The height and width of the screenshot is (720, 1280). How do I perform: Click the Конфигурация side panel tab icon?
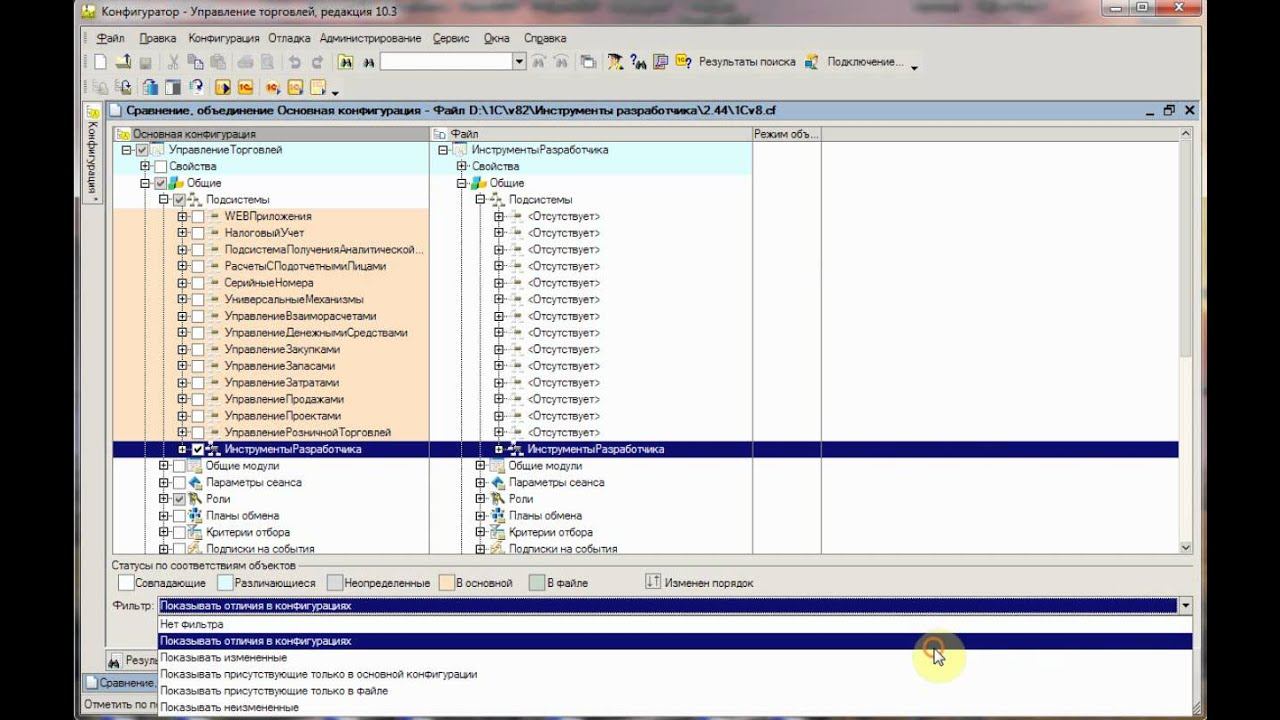93,111
